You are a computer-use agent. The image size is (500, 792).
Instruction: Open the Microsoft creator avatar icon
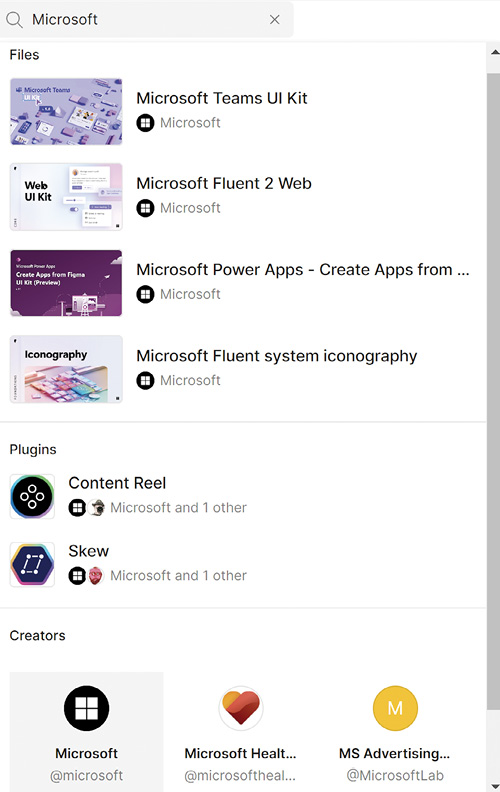click(86, 708)
